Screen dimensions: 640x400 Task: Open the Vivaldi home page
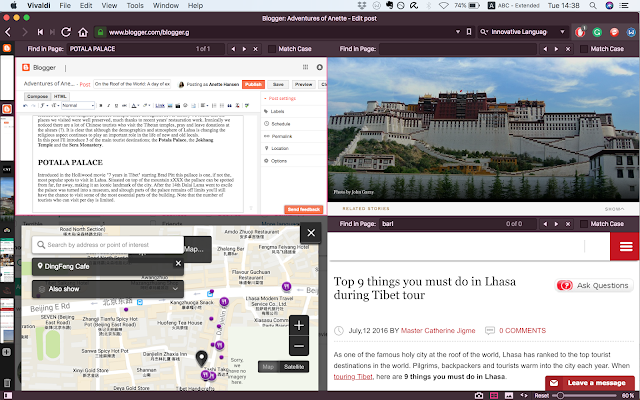point(83,32)
